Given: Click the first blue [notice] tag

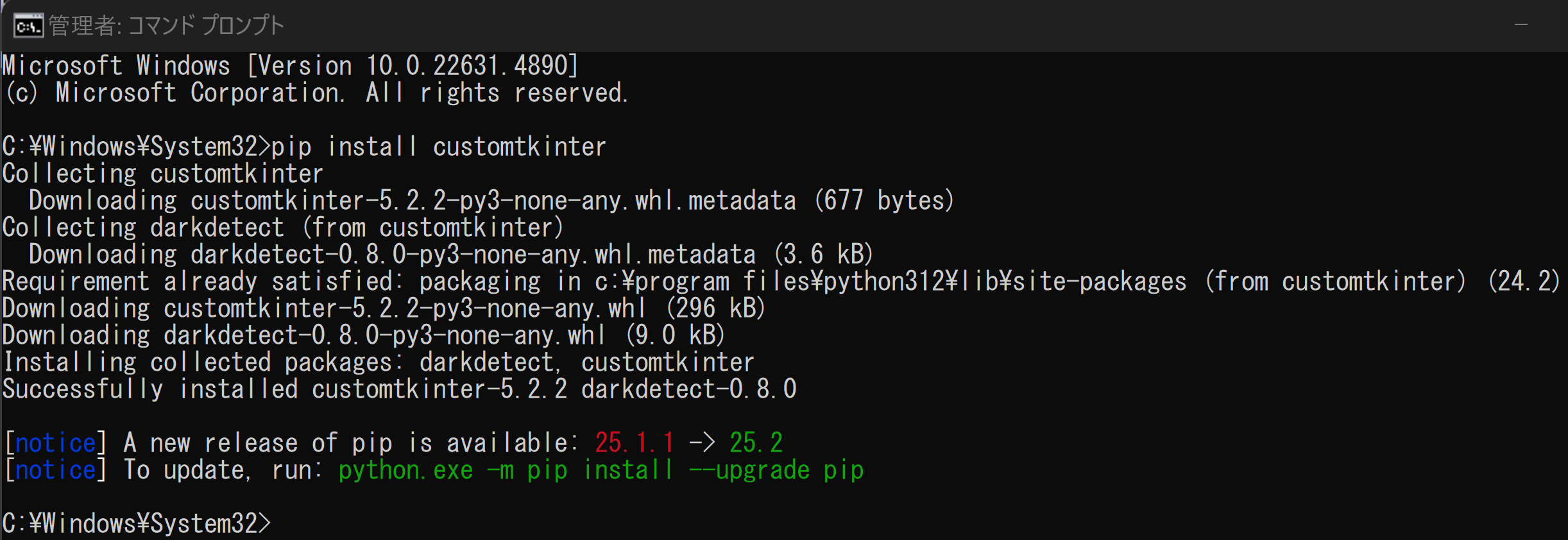Looking at the screenshot, I should (55, 443).
